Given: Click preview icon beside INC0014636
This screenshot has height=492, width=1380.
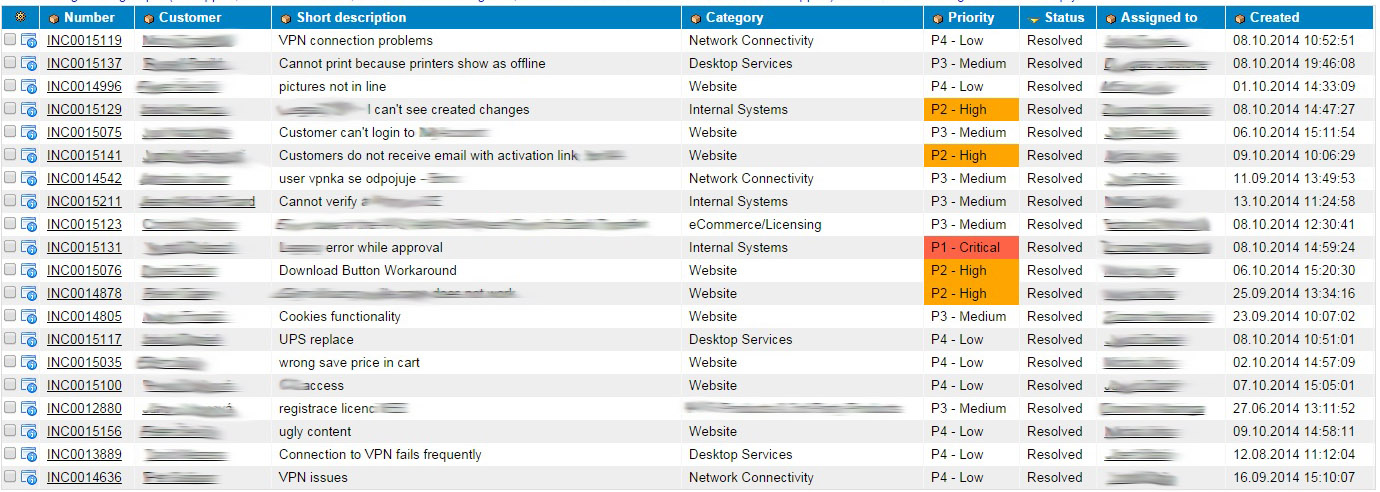Looking at the screenshot, I should 29,478.
